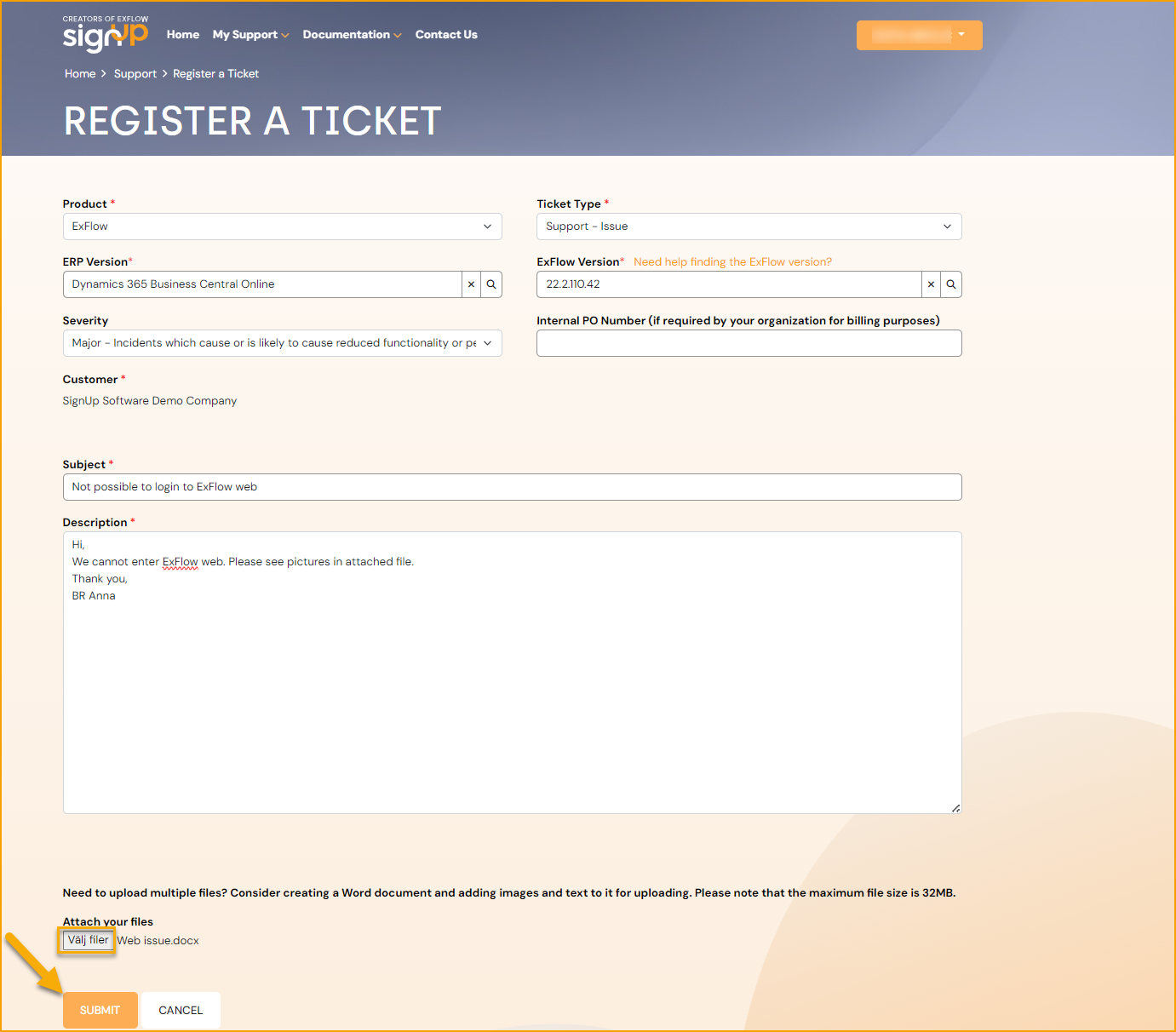Cancel the ticket registration
Viewport: 1176px width, 1032px height.
tap(180, 1010)
